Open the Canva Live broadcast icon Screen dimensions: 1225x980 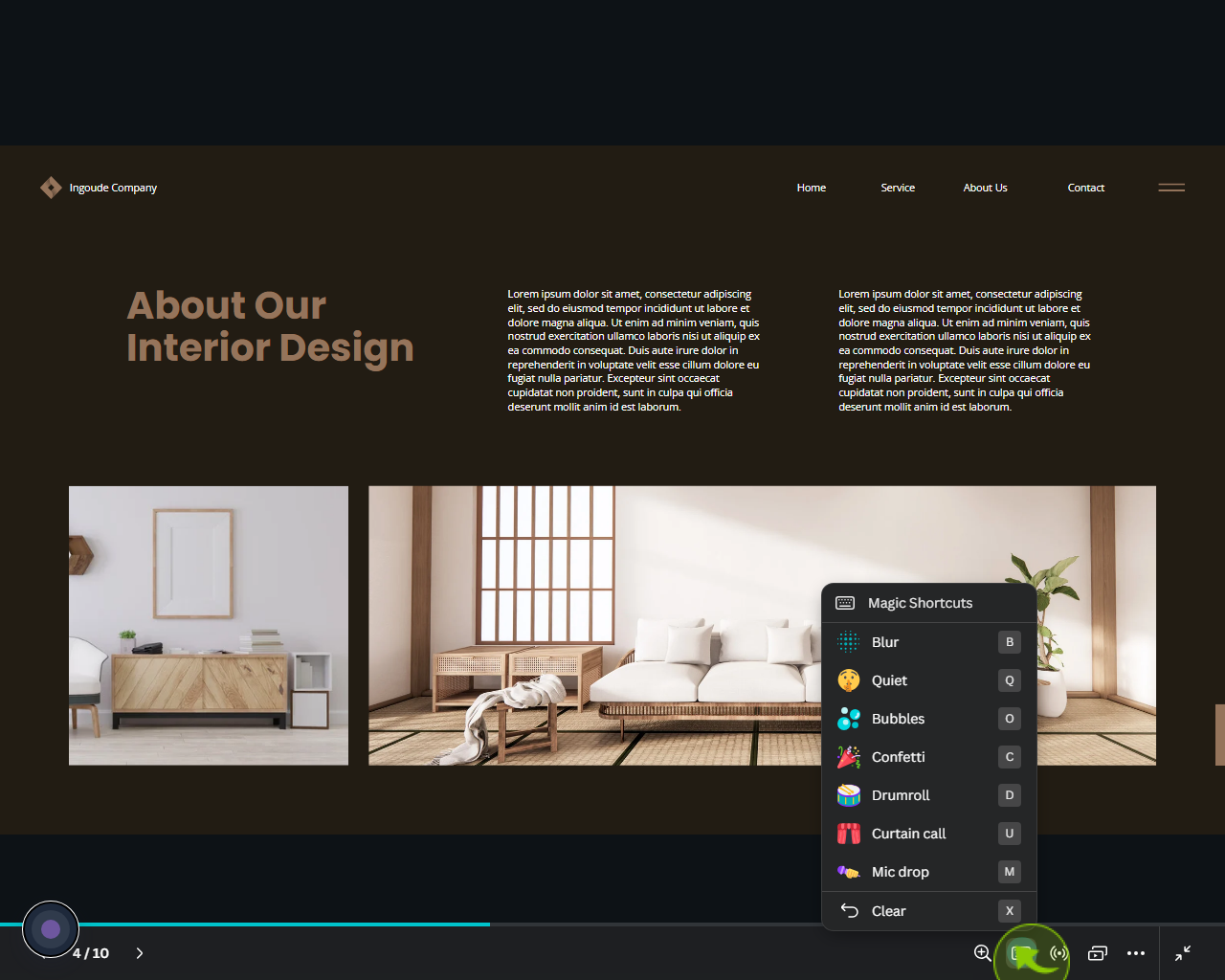tap(1058, 953)
